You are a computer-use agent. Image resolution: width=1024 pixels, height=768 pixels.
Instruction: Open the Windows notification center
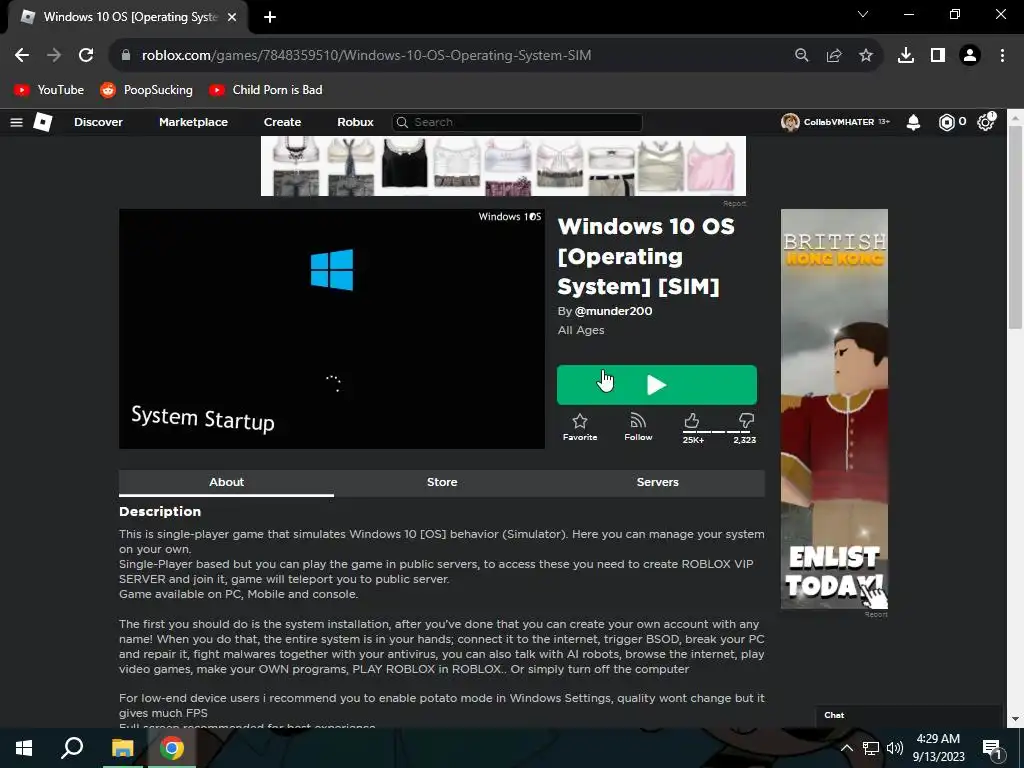pos(992,748)
